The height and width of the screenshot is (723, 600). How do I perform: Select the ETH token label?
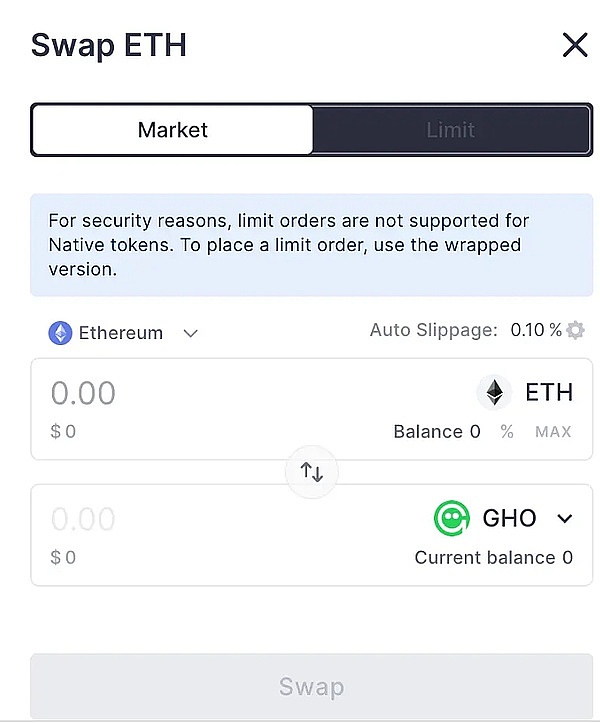click(549, 392)
